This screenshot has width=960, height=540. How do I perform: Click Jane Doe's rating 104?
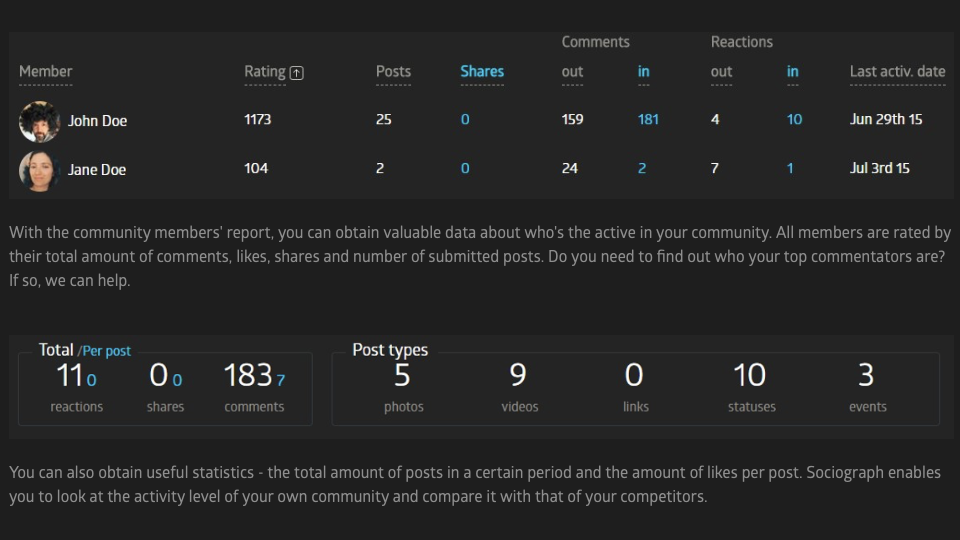point(256,168)
